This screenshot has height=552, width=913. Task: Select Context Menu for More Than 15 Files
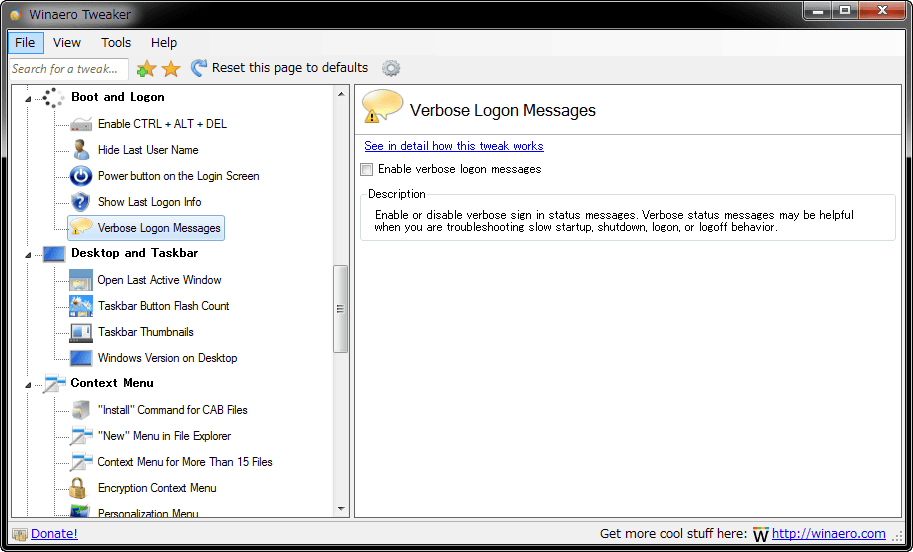(x=185, y=462)
